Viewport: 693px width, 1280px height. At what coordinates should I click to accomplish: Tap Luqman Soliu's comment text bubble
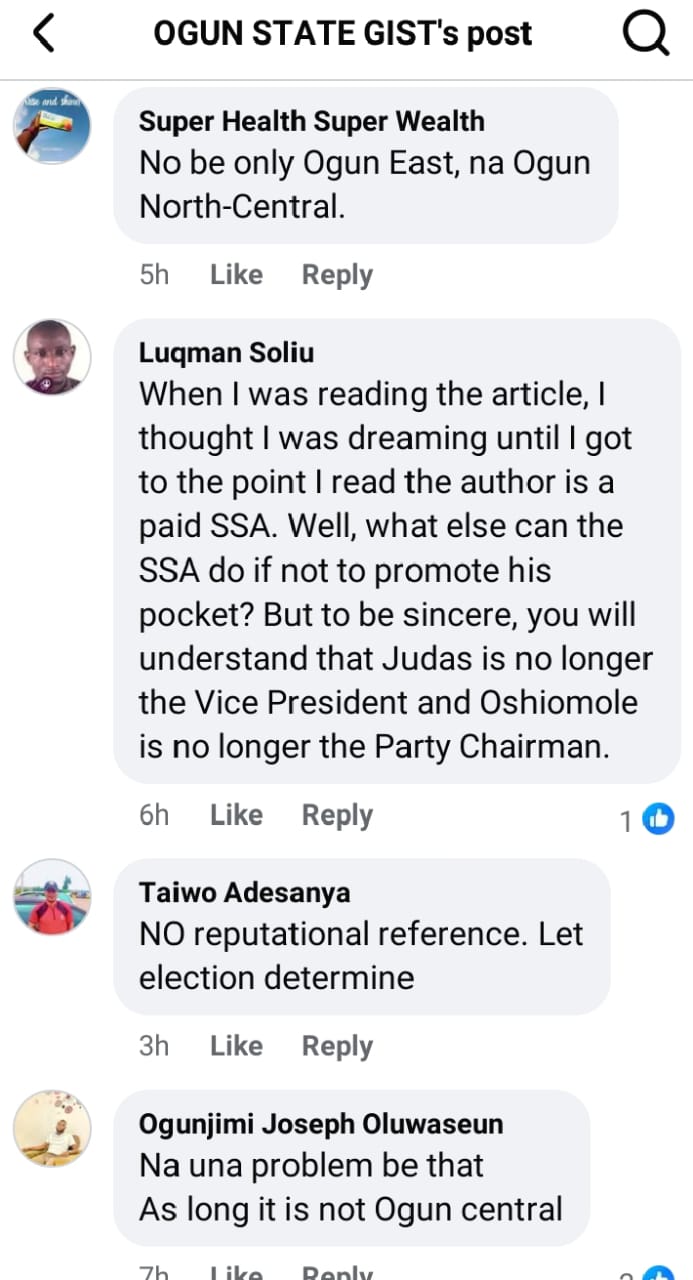[396, 570]
